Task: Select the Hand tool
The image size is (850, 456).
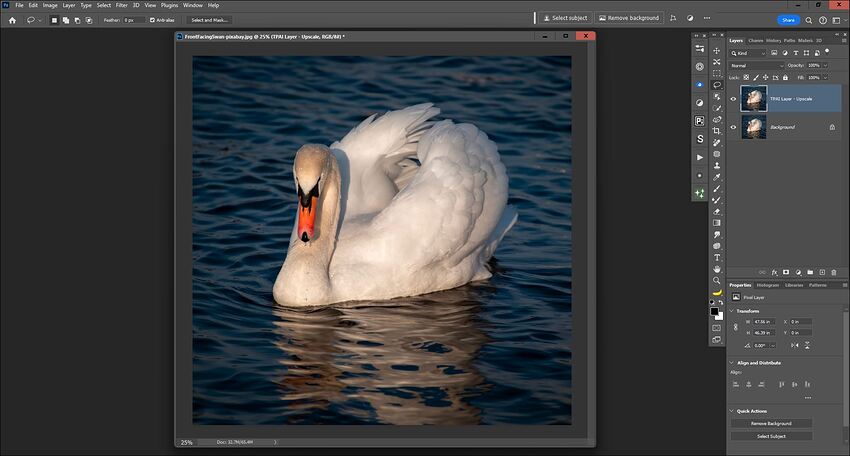Action: (717, 269)
